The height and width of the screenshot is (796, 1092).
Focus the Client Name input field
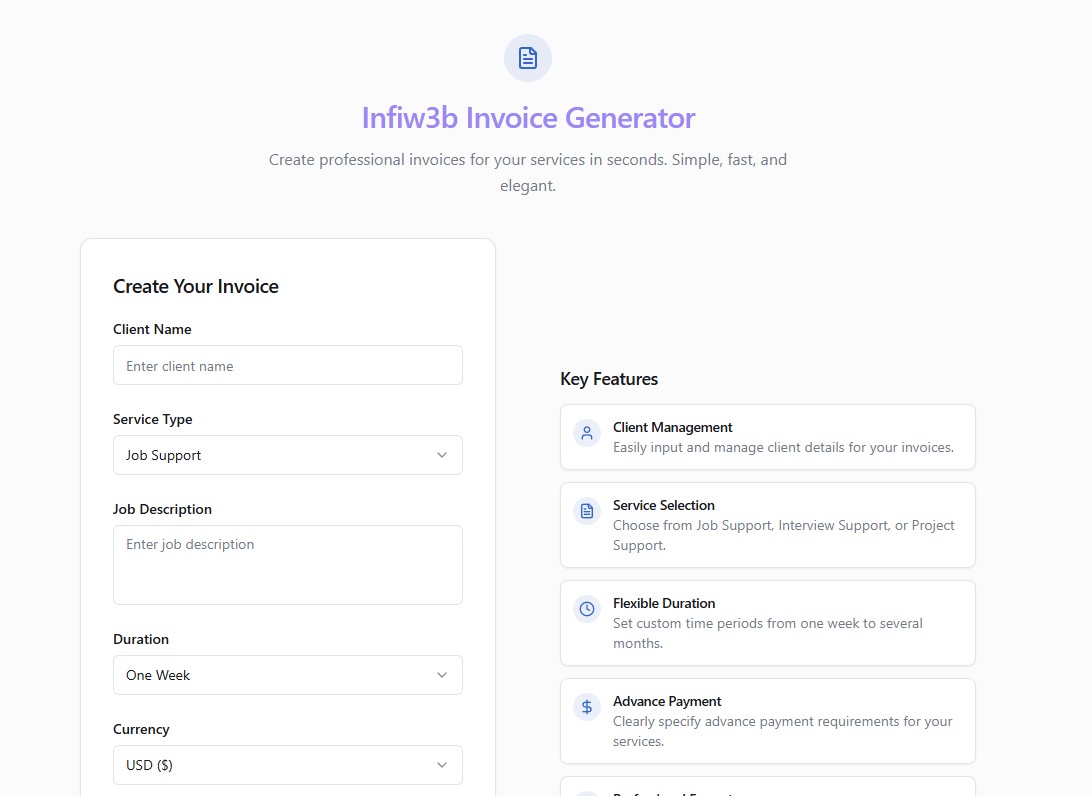287,366
